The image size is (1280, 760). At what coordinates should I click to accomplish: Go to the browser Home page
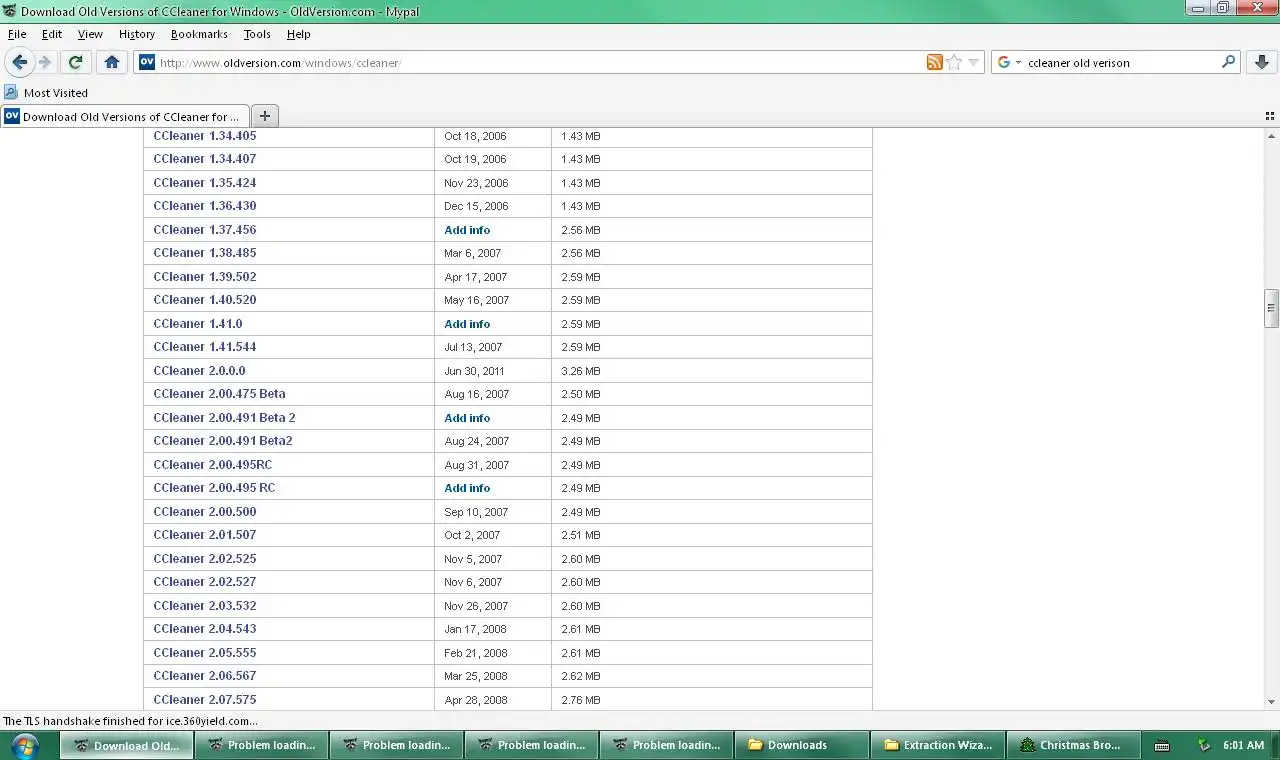(112, 62)
